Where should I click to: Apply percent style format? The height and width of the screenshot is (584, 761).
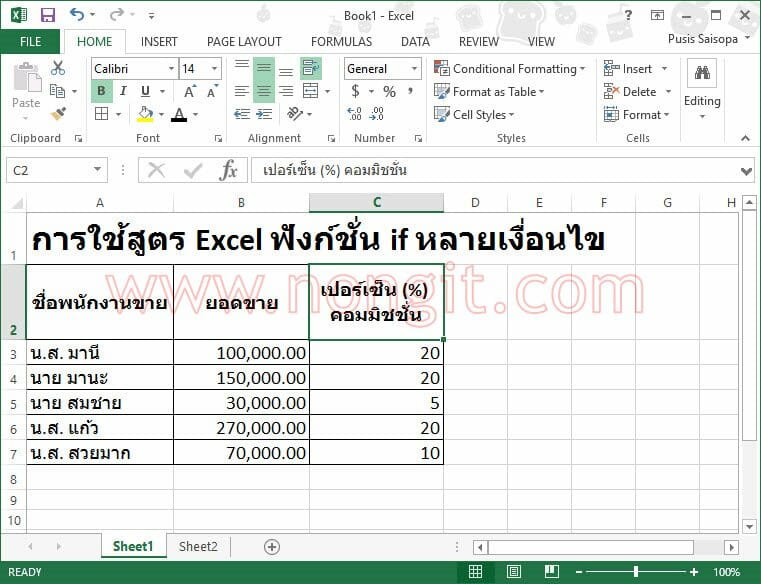[x=389, y=91]
